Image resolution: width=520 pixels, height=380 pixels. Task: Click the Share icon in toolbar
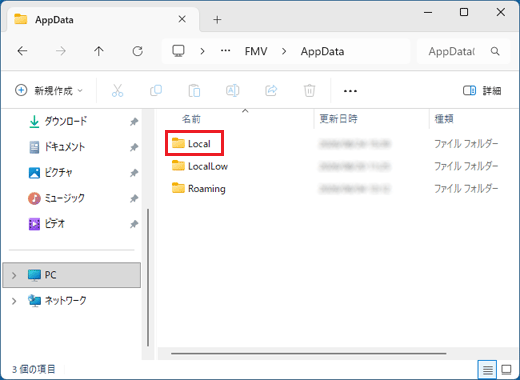(x=271, y=91)
